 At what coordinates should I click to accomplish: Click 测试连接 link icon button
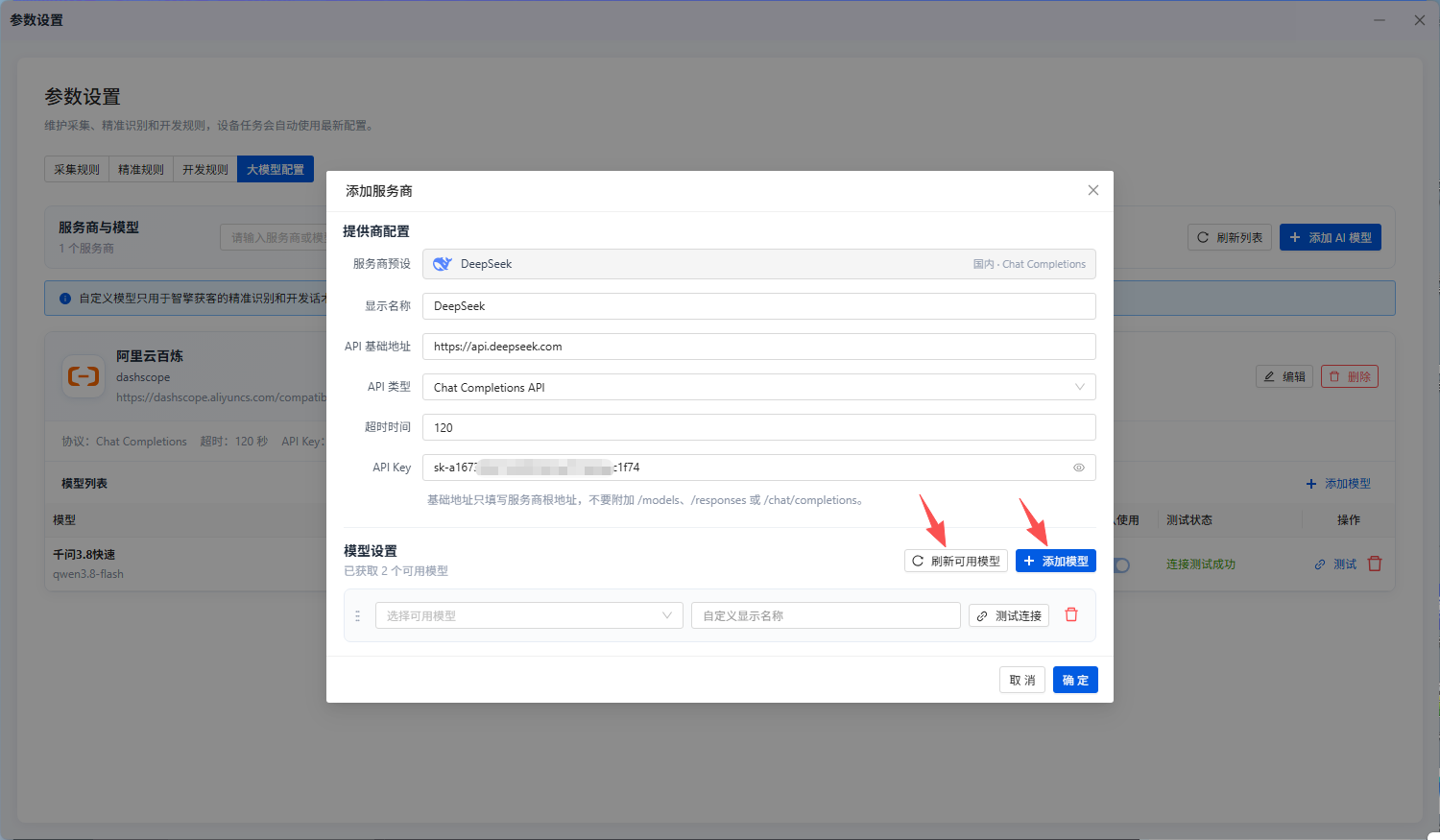pyautogui.click(x=1009, y=615)
